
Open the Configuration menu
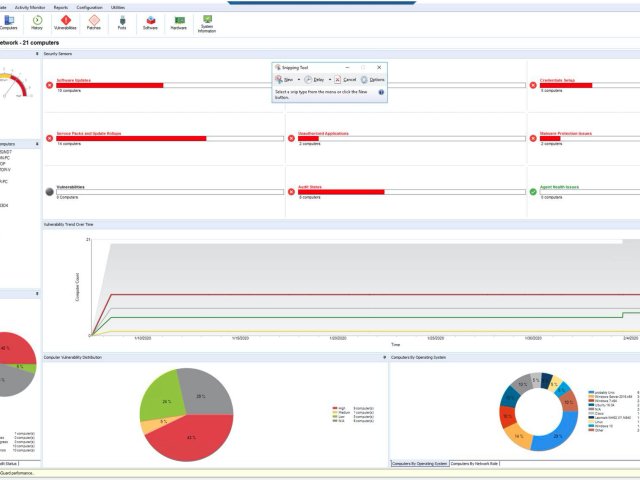pyautogui.click(x=90, y=6)
